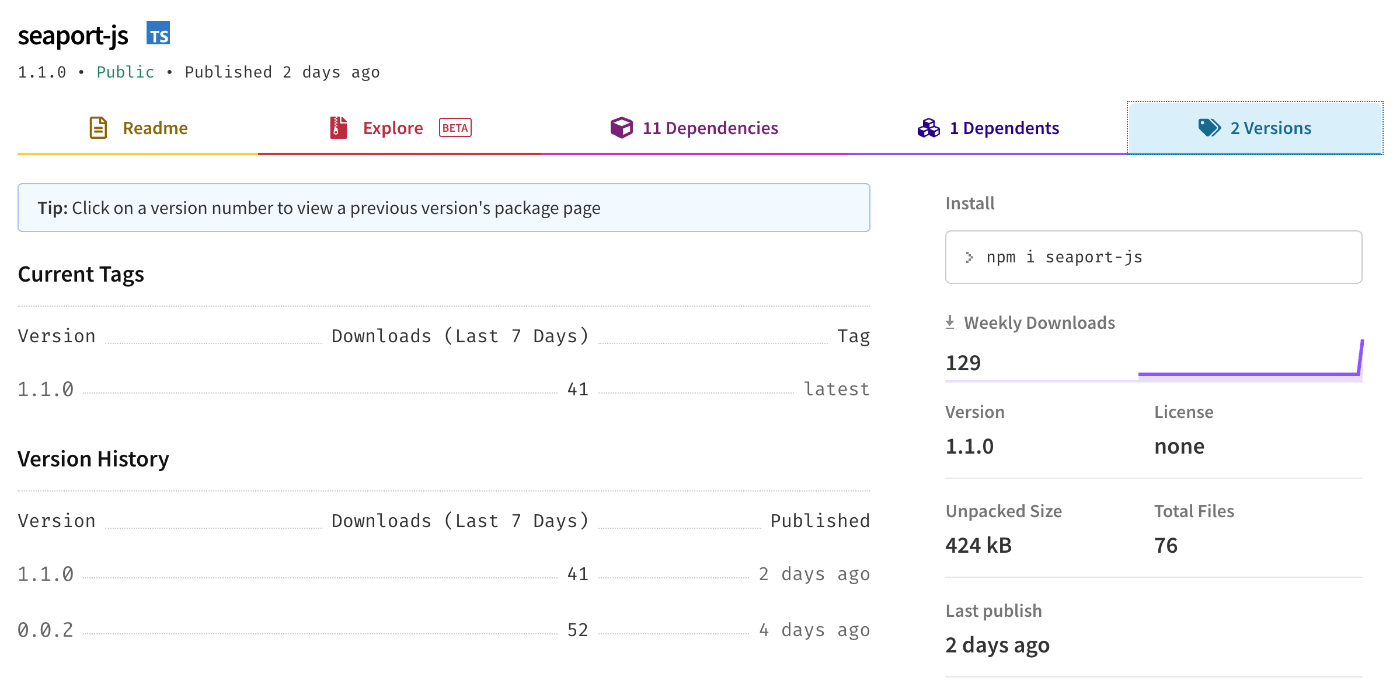Click the Last publish value 2 days ago
1400x695 pixels.
coord(998,645)
